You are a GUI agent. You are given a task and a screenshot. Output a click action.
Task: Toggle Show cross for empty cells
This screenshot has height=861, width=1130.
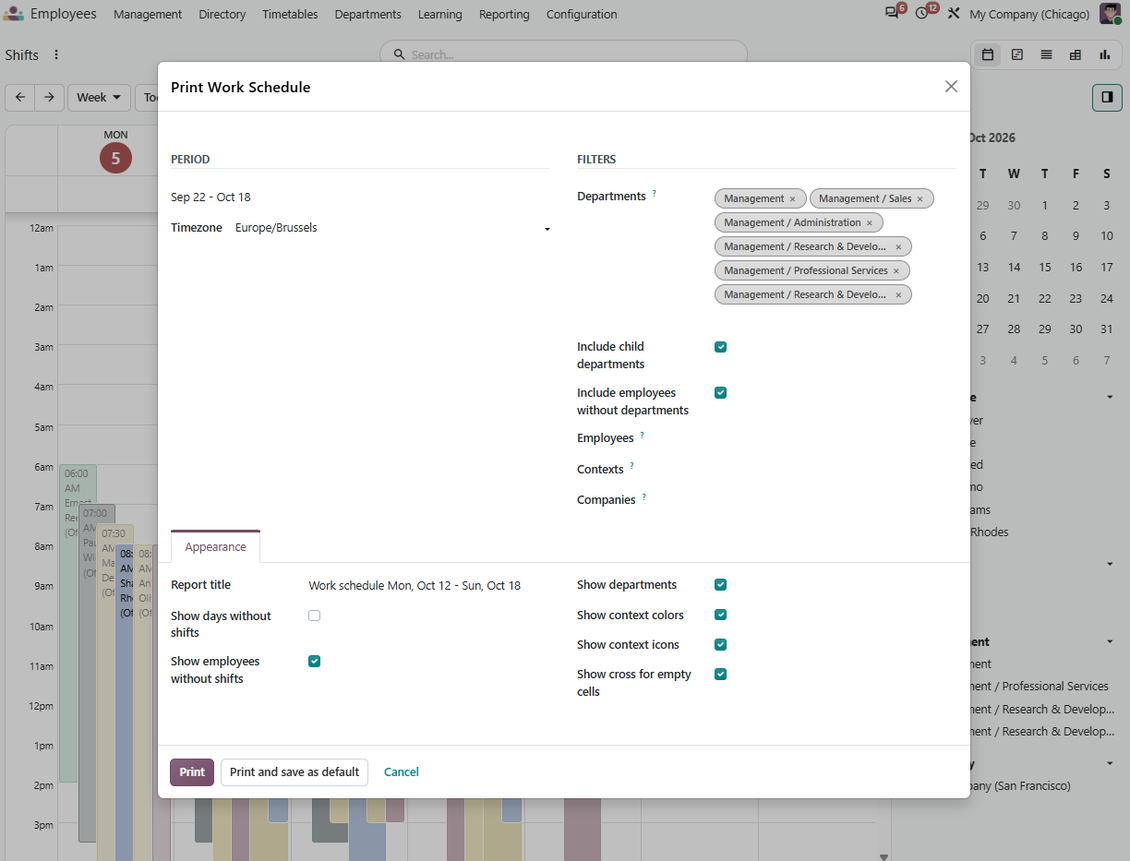[x=721, y=674]
